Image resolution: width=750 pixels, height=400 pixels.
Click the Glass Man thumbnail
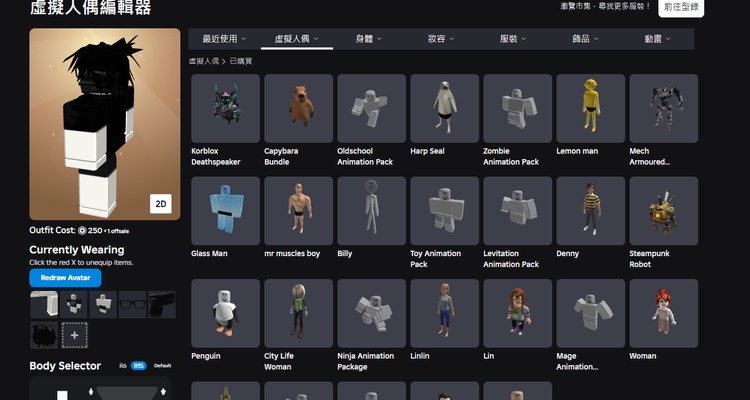click(x=224, y=211)
